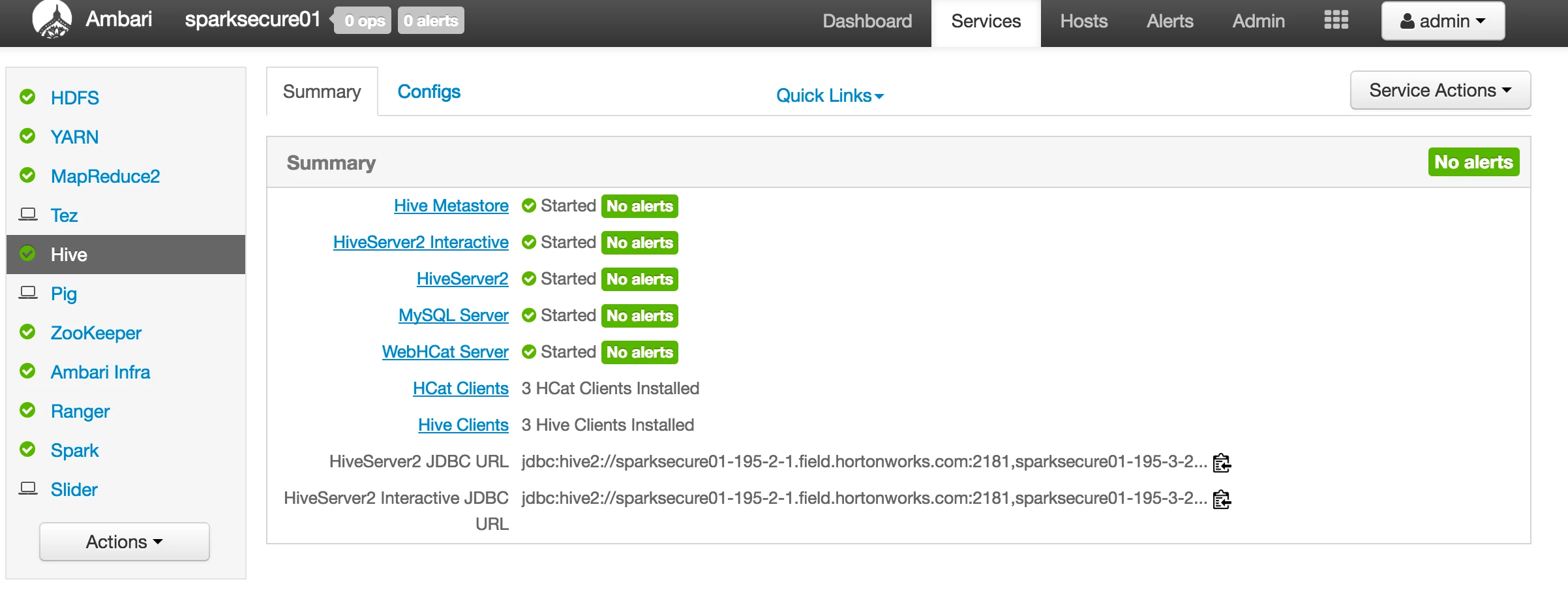
Task: Click the Ambari logo icon
Action: coord(52,20)
